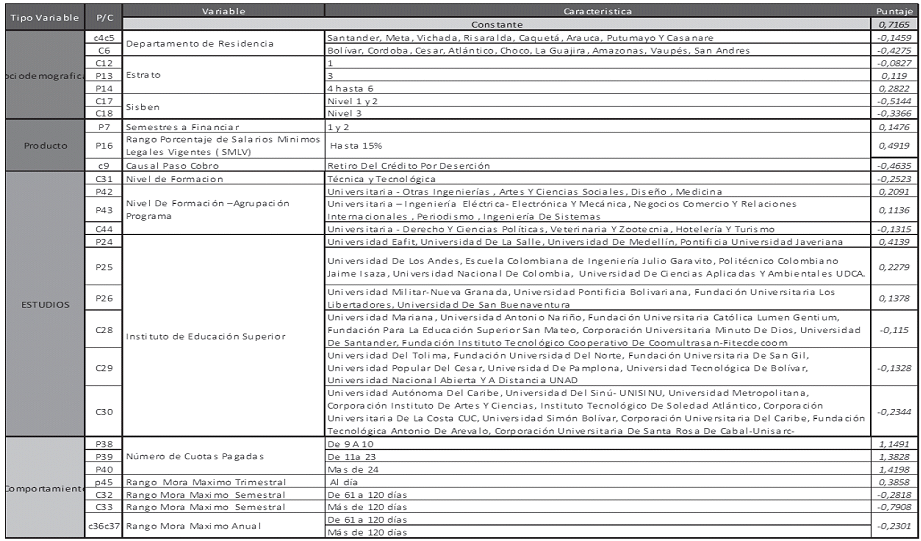Click the Característica column header
This screenshot has width=921, height=541.
pos(597,10)
